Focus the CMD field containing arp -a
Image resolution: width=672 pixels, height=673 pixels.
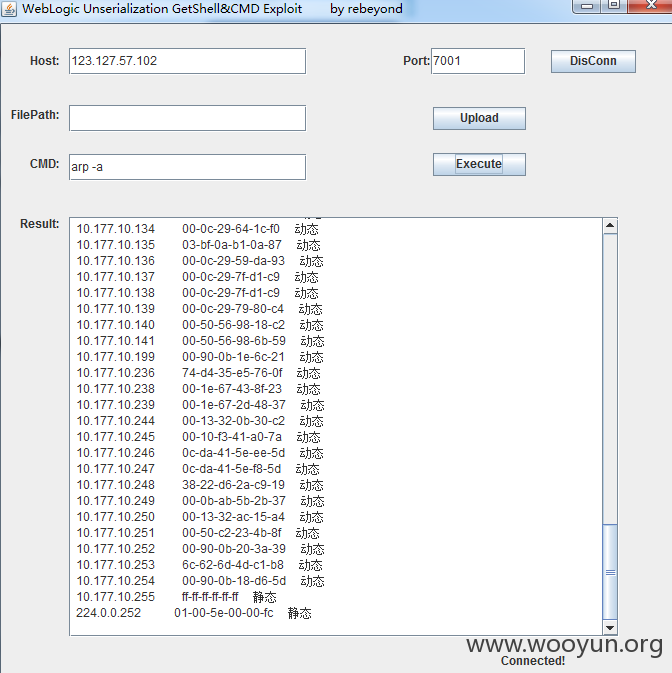coord(188,167)
